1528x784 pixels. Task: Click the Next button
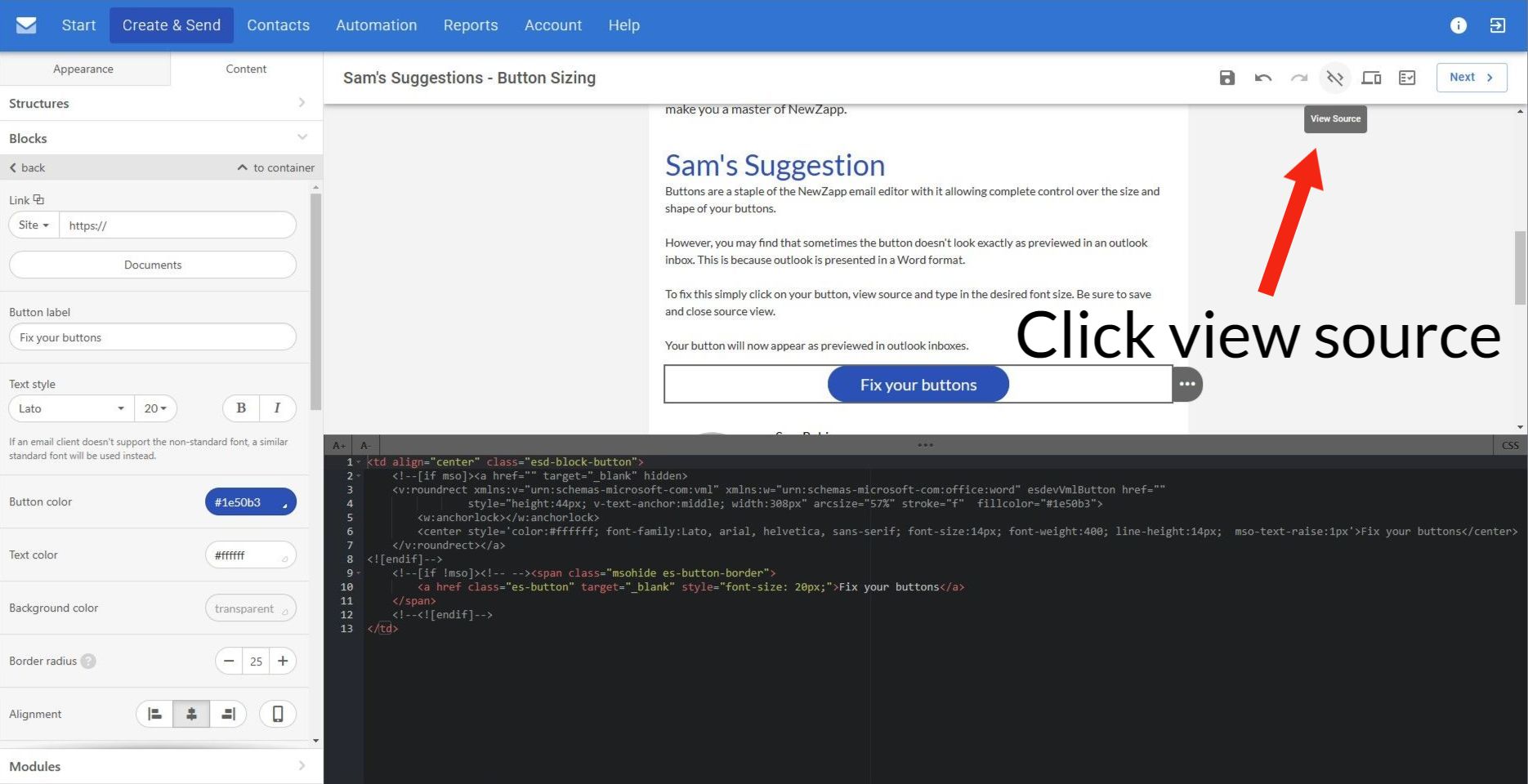1471,78
